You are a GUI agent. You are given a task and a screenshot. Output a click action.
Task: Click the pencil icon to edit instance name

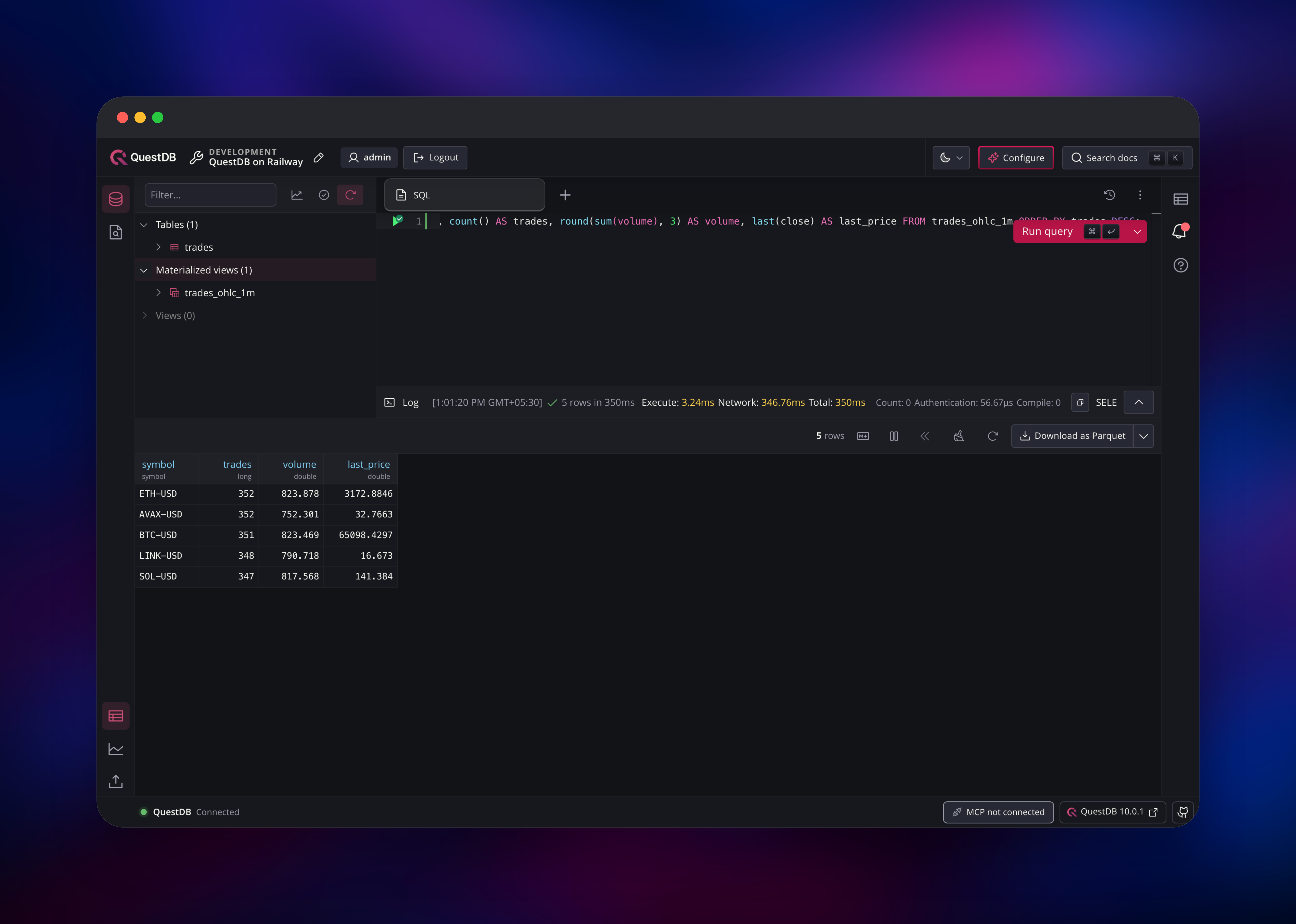tap(319, 158)
